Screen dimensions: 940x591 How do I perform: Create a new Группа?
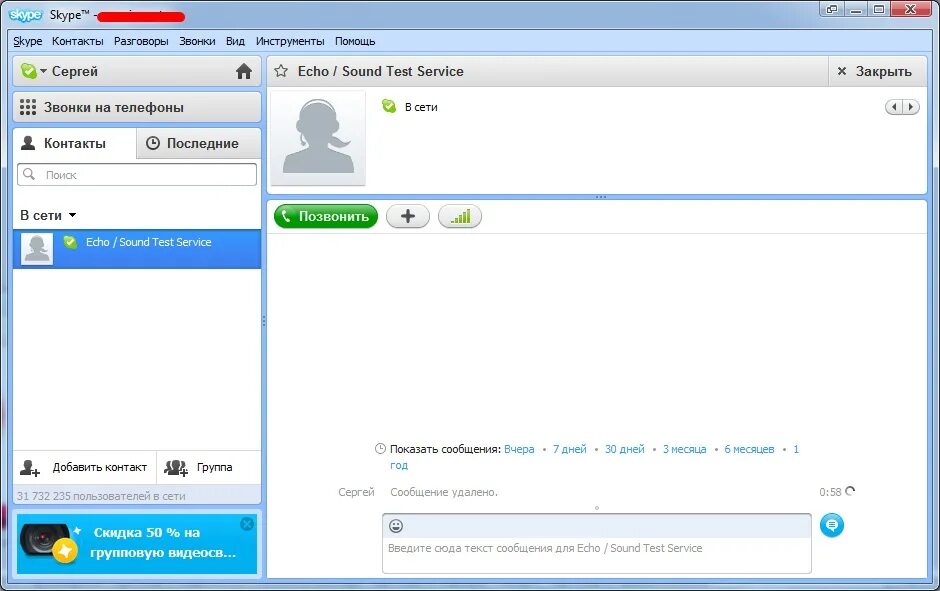pyautogui.click(x=198, y=468)
